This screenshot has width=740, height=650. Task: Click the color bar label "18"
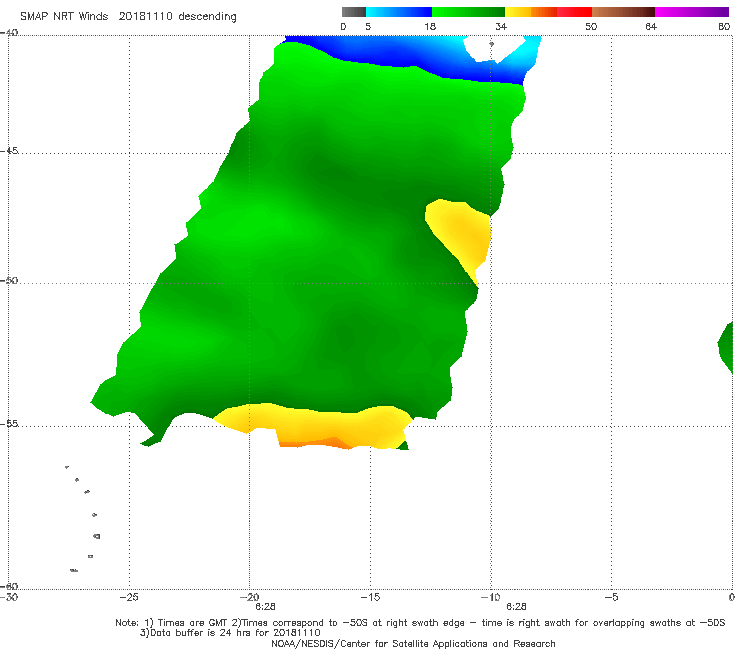point(430,27)
